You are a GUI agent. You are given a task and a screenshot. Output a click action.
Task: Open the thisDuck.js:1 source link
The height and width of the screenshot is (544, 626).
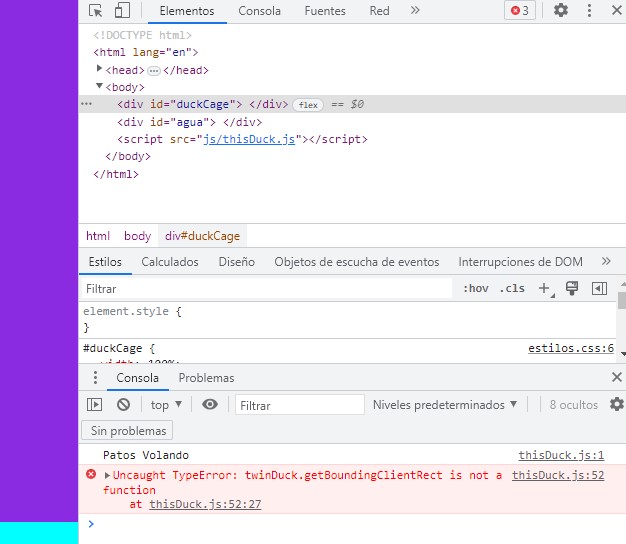(561, 455)
